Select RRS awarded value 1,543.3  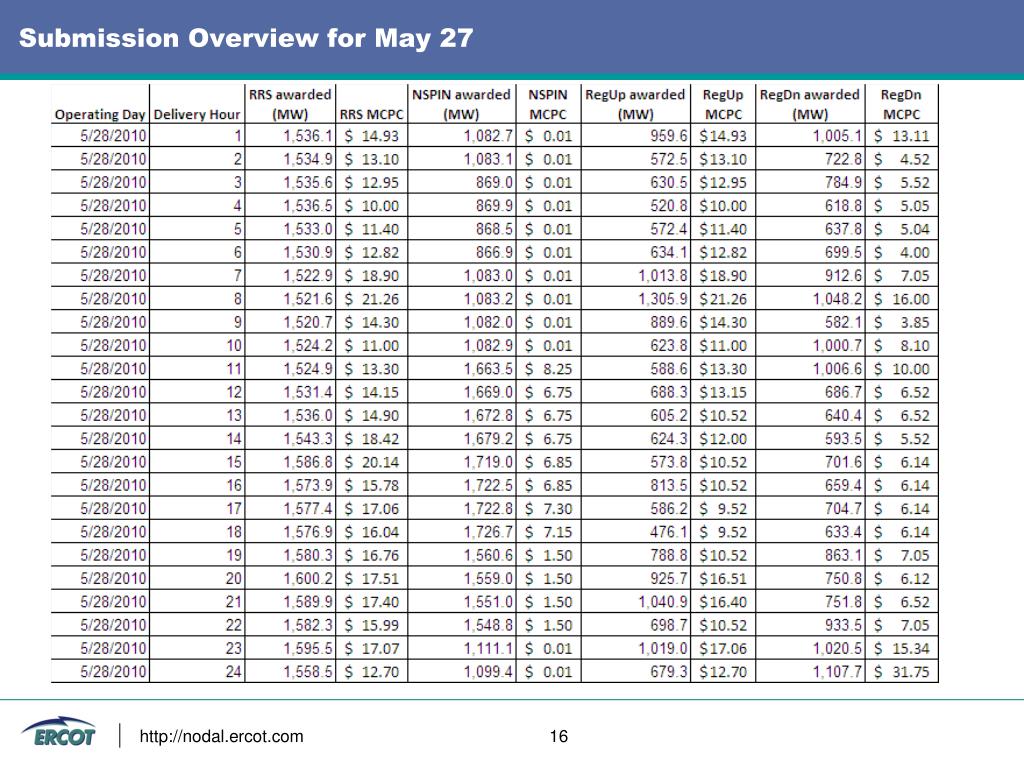[x=308, y=439]
